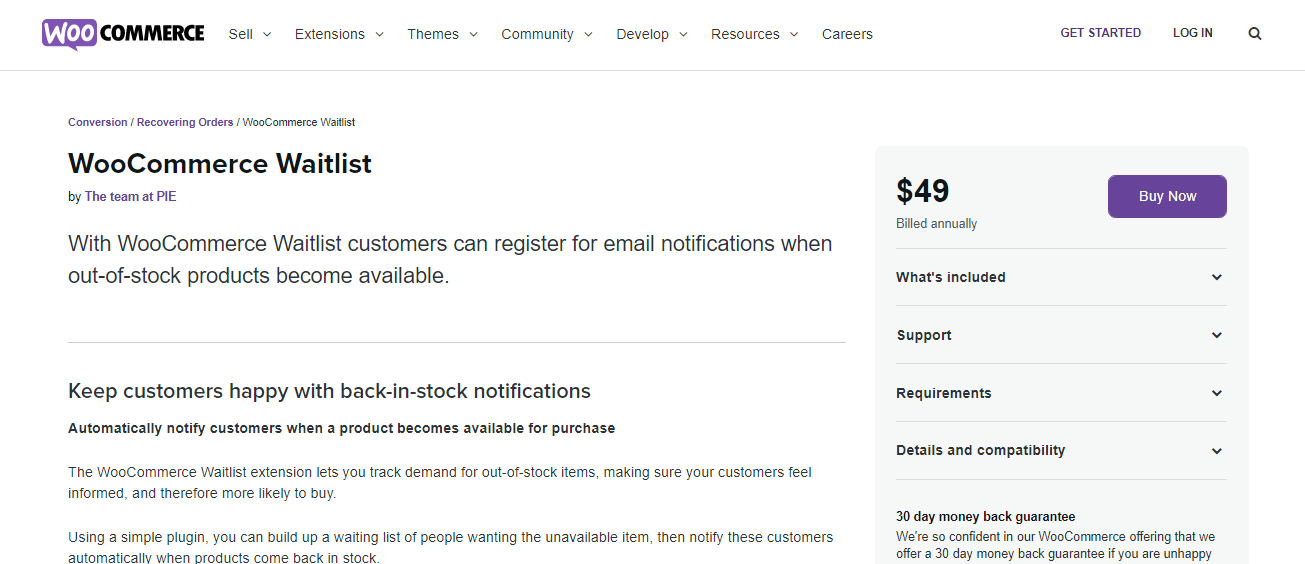
Task: Open the Resources menu
Action: [x=754, y=34]
